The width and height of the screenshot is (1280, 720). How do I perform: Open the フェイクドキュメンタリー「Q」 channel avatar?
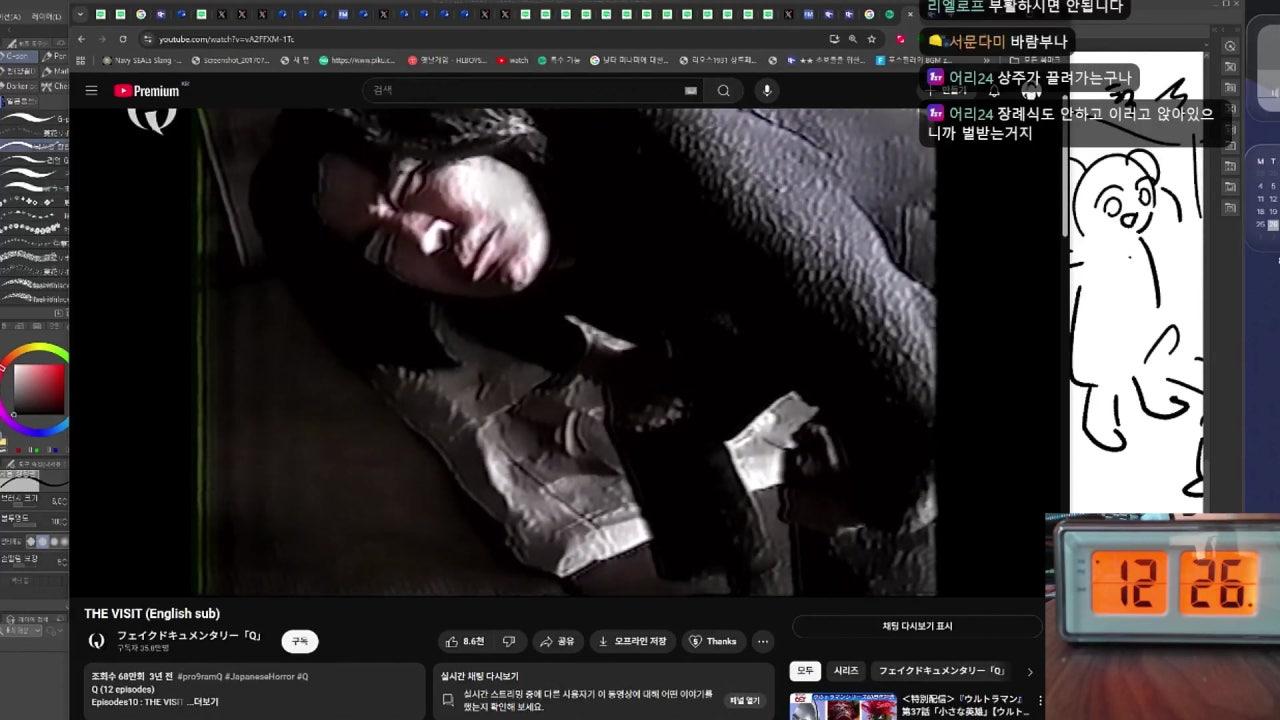tap(97, 641)
